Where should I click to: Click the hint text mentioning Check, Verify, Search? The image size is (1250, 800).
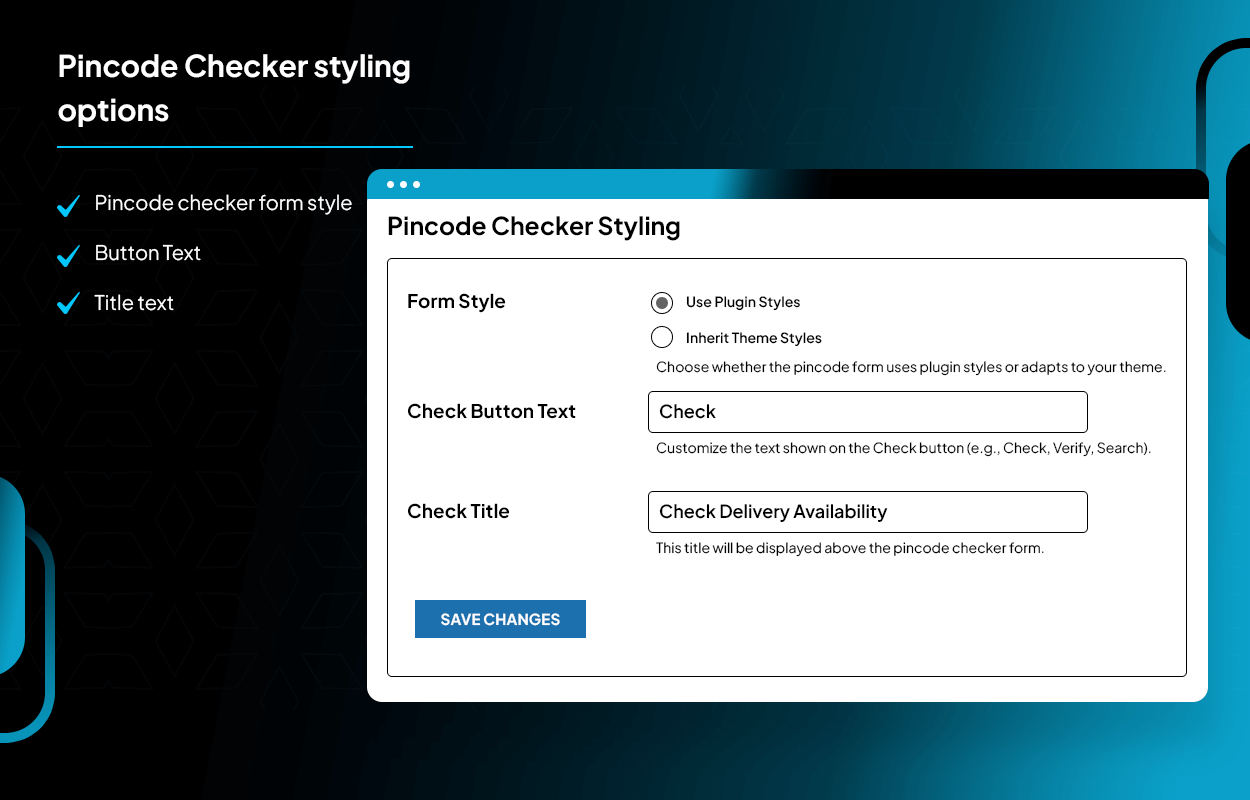[x=904, y=448]
